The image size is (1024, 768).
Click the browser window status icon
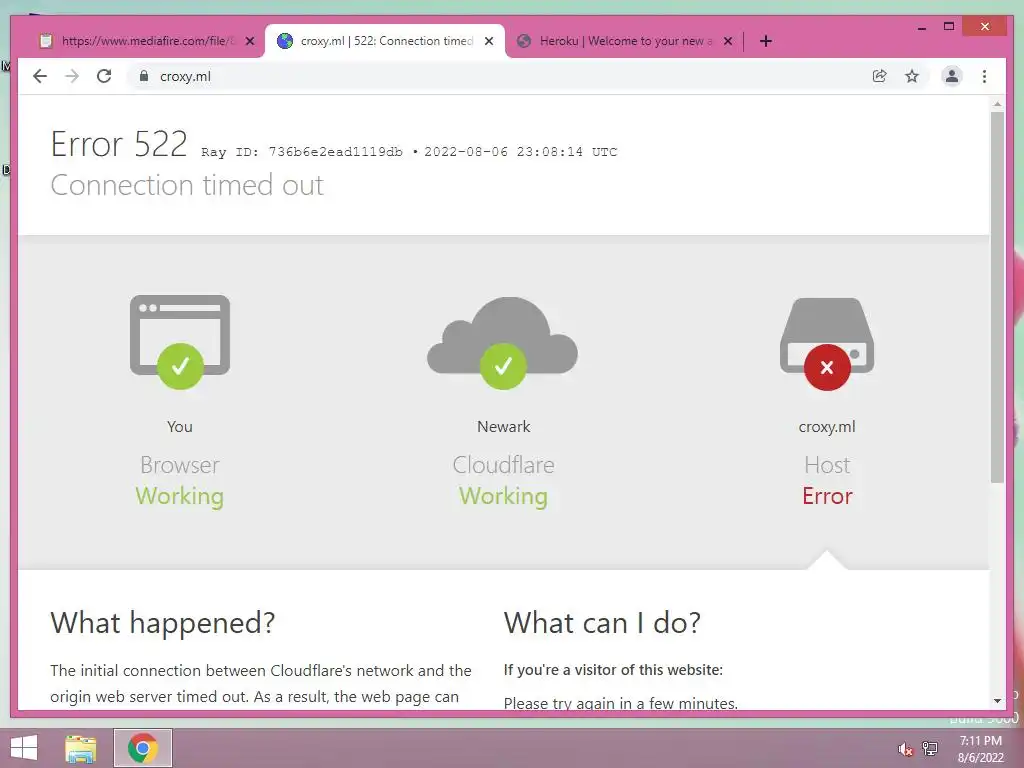(180, 342)
